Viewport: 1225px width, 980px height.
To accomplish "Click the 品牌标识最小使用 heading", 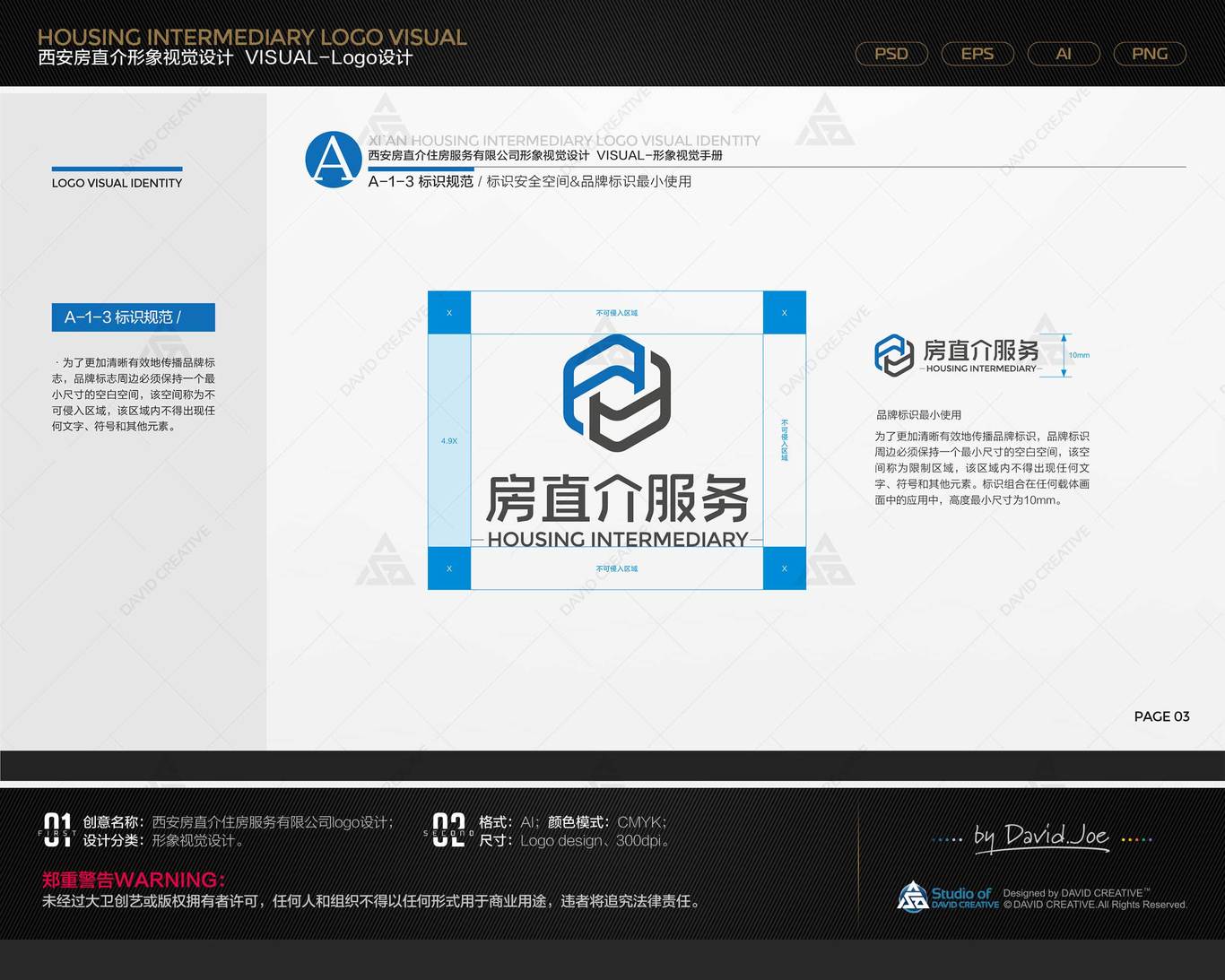I will [x=918, y=415].
